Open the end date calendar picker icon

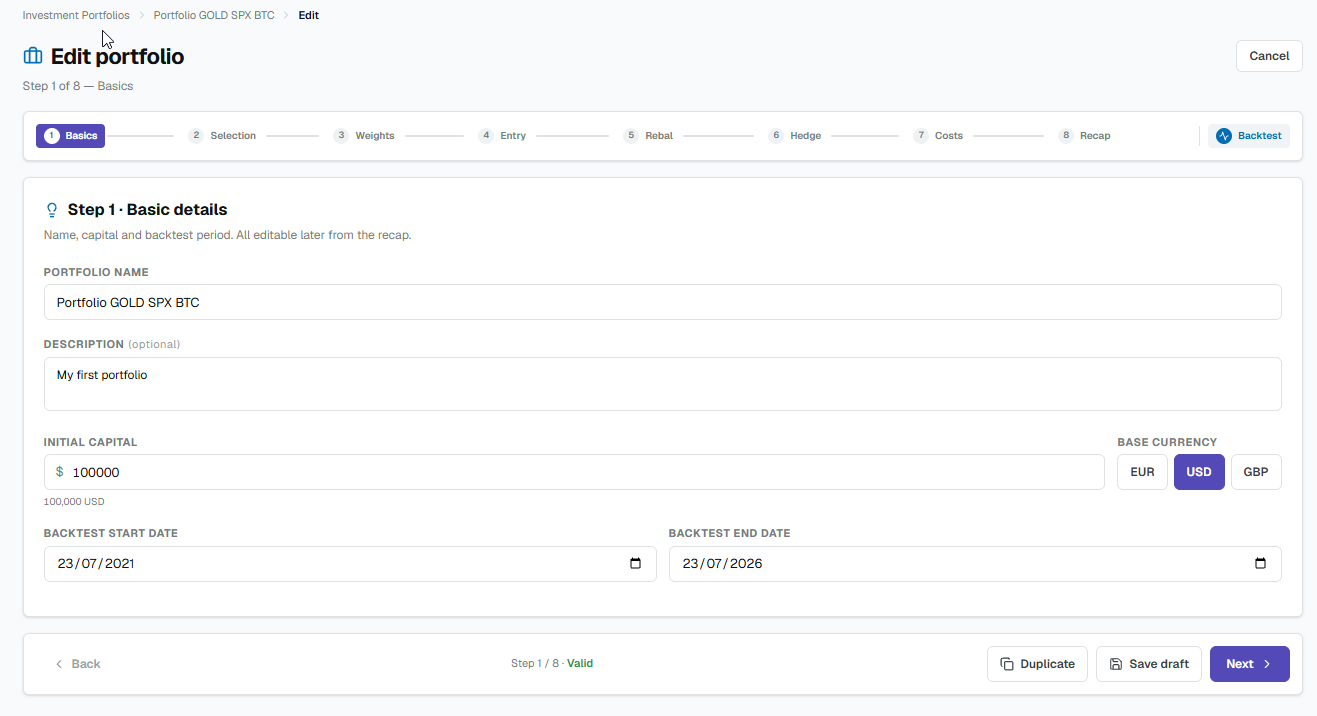1261,563
